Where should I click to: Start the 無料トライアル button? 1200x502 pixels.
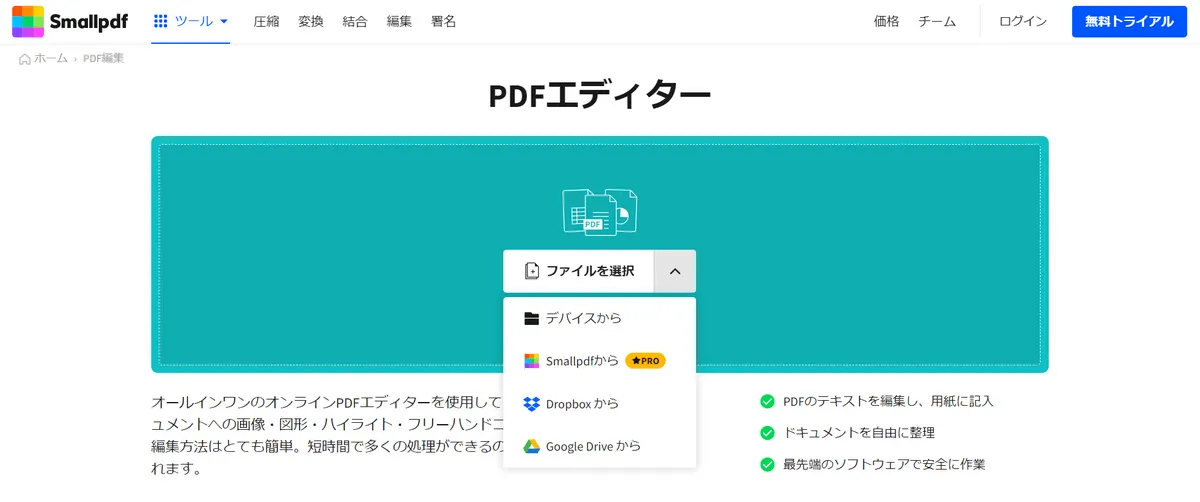[x=1129, y=21]
